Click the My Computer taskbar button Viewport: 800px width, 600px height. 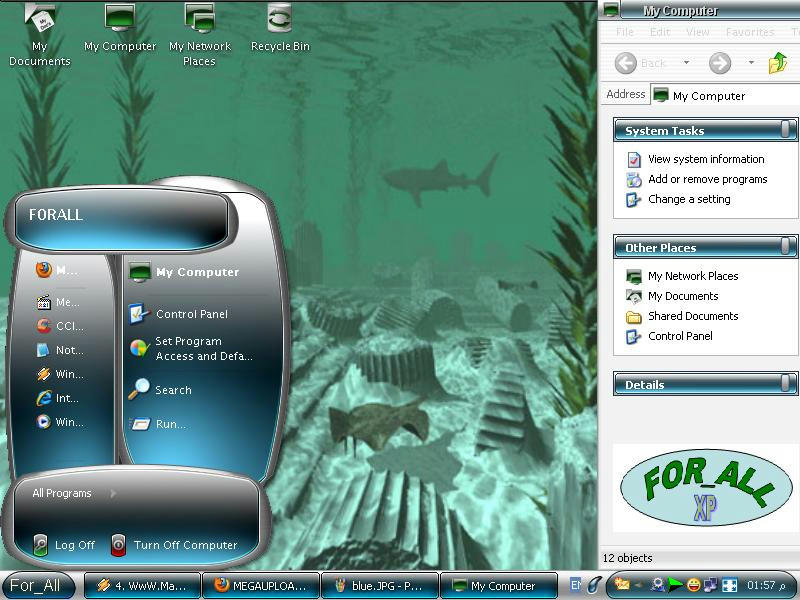(x=498, y=586)
